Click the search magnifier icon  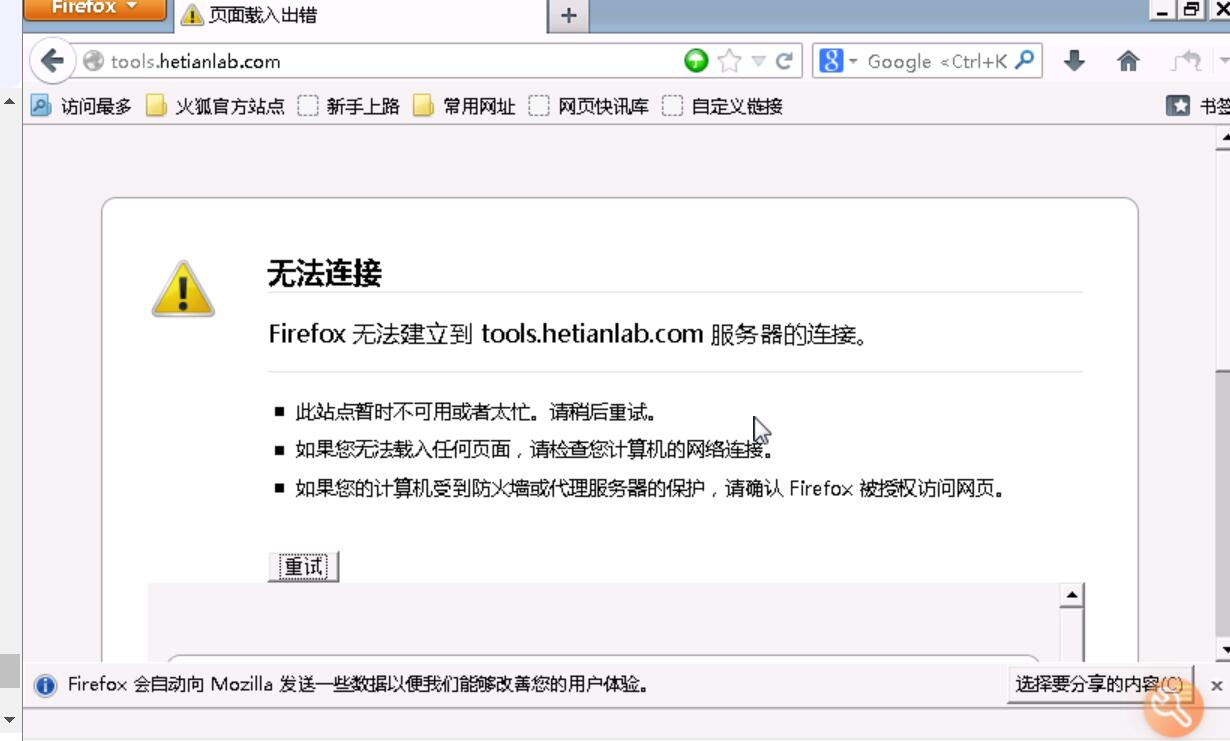pos(1024,61)
